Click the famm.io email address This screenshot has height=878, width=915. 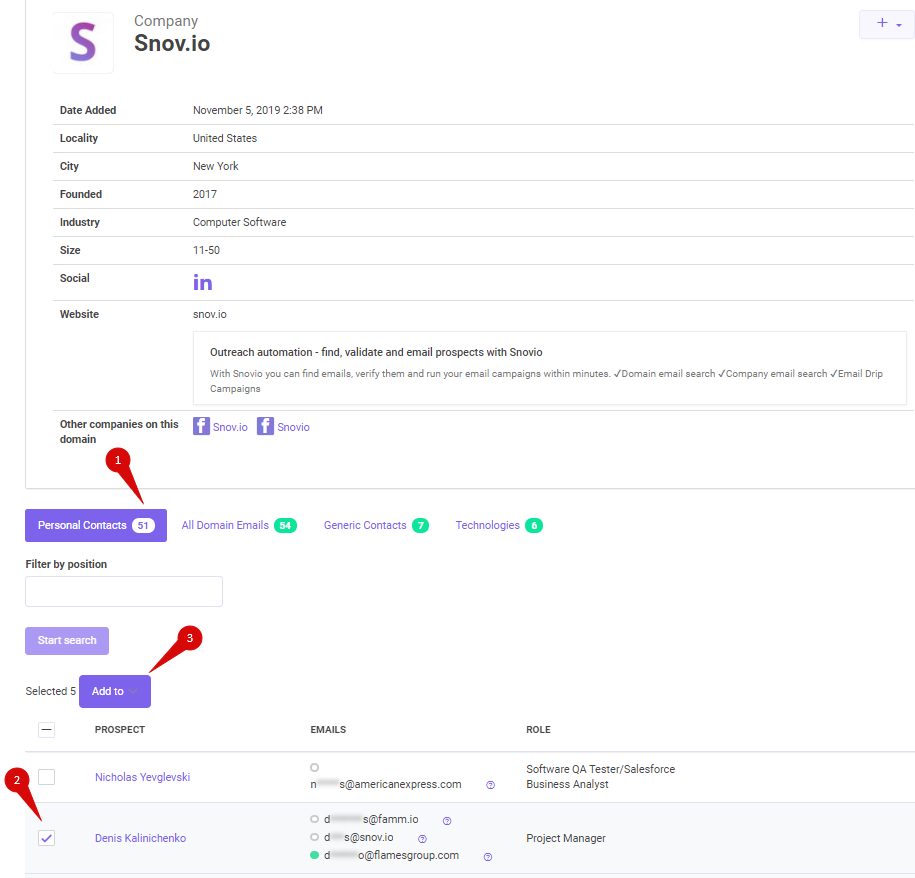[371, 820]
